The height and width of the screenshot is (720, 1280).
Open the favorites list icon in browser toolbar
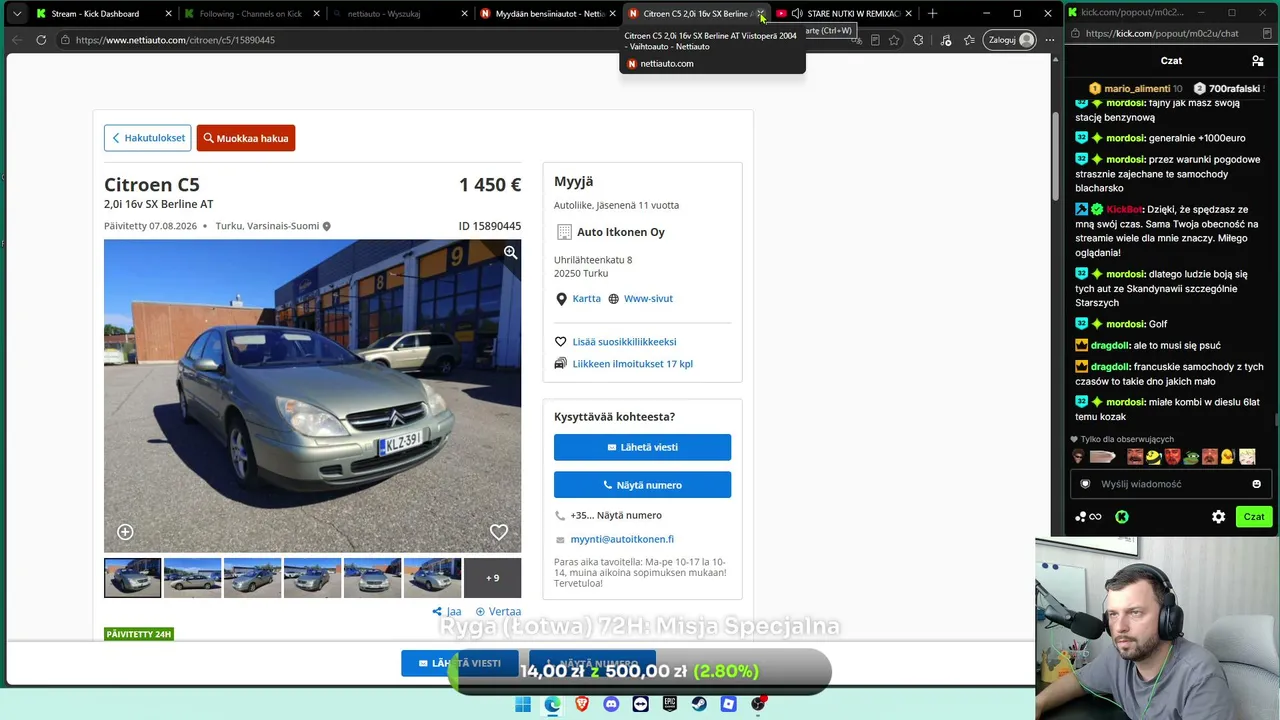pyautogui.click(x=969, y=40)
